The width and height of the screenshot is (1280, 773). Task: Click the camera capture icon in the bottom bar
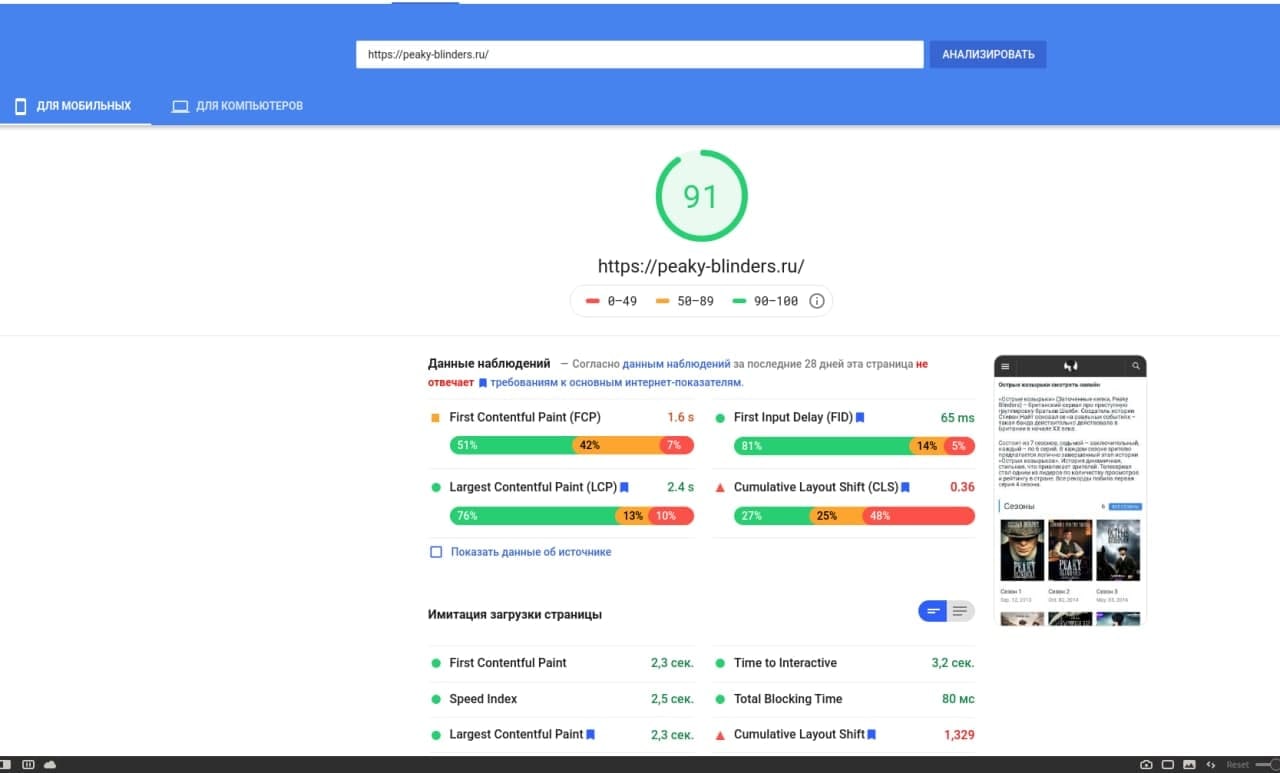click(x=1146, y=765)
